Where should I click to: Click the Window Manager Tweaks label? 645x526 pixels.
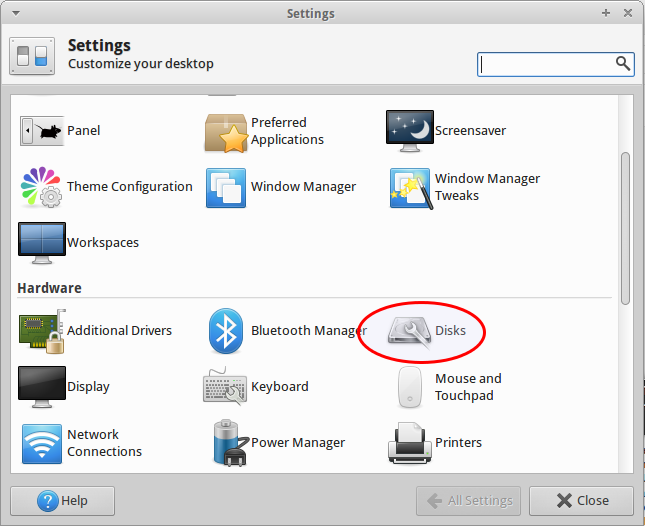click(487, 187)
